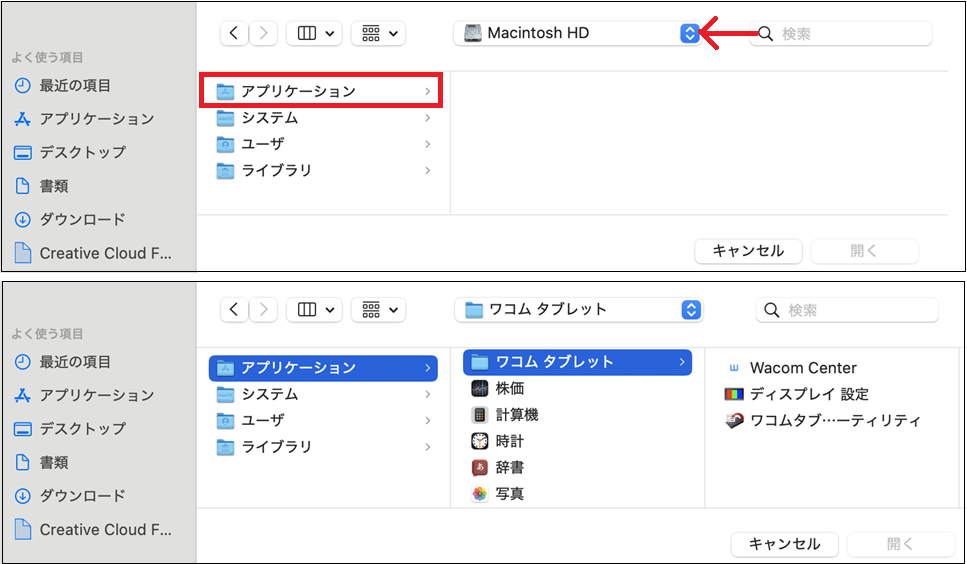The image size is (967, 564).
Task: Open column view selector in bottom dialog
Action: [x=315, y=309]
